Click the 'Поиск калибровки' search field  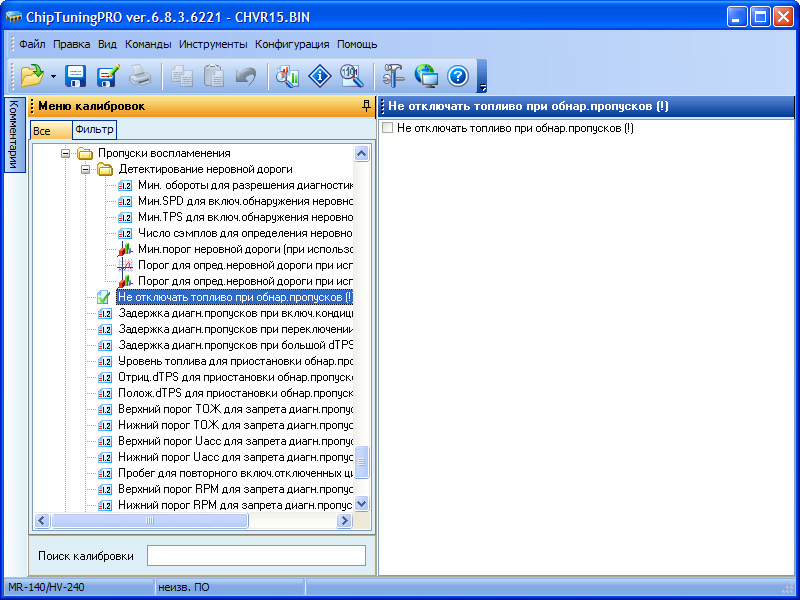(256, 556)
